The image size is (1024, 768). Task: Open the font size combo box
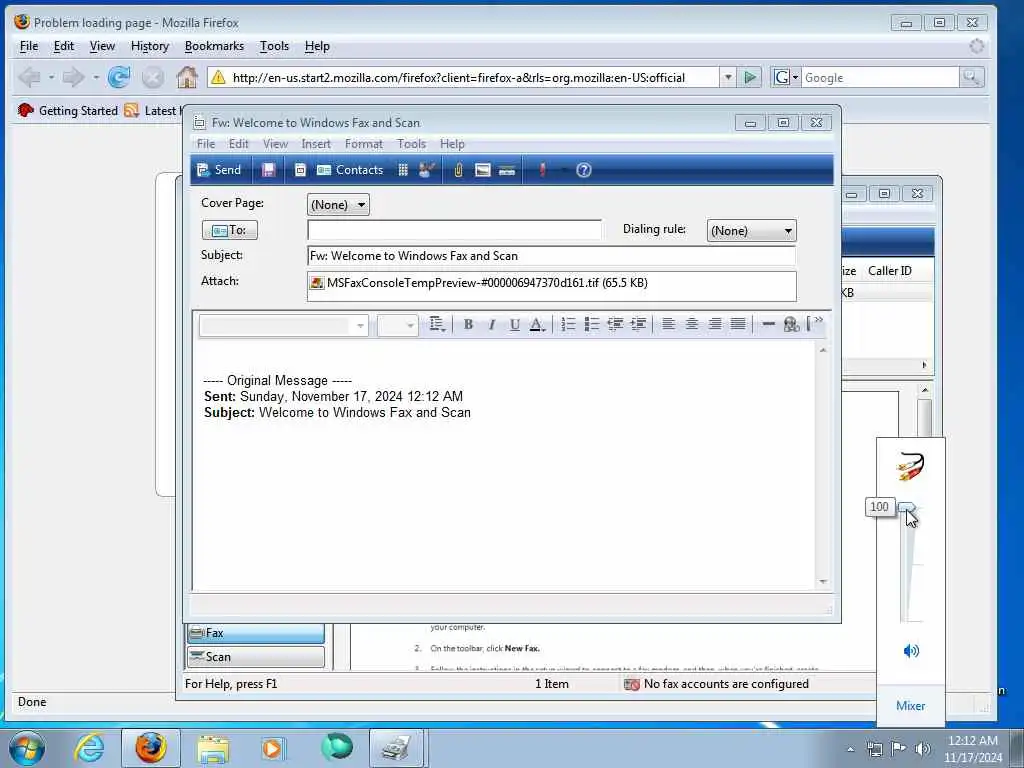(x=397, y=325)
